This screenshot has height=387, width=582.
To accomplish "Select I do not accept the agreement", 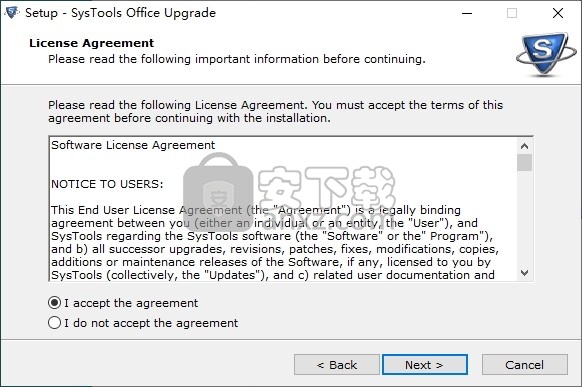I will (x=55, y=323).
